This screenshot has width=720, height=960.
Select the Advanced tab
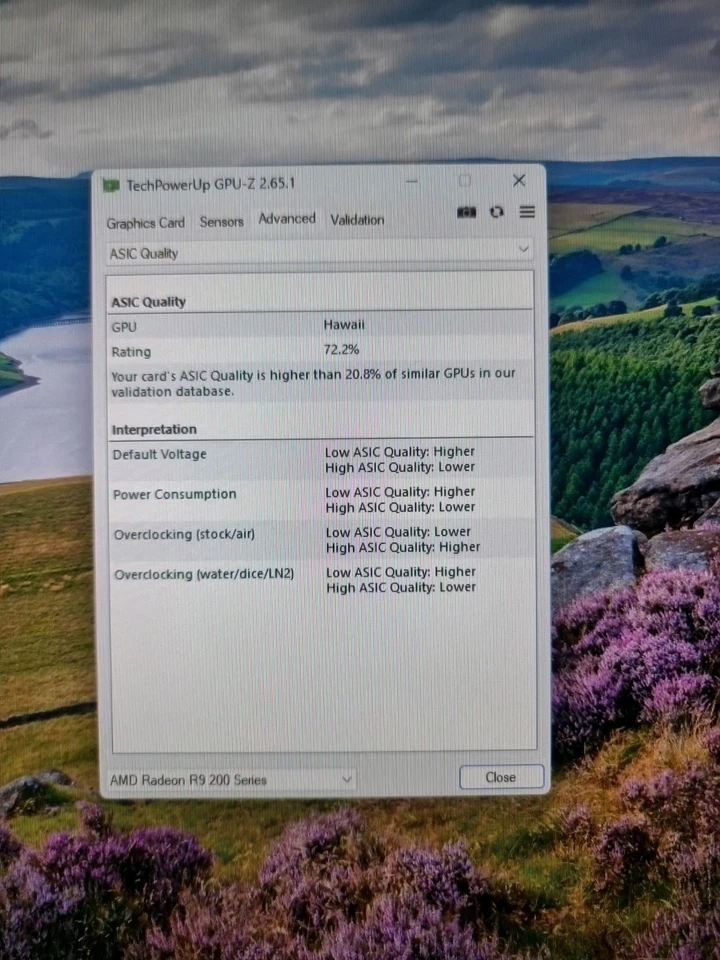coord(287,219)
